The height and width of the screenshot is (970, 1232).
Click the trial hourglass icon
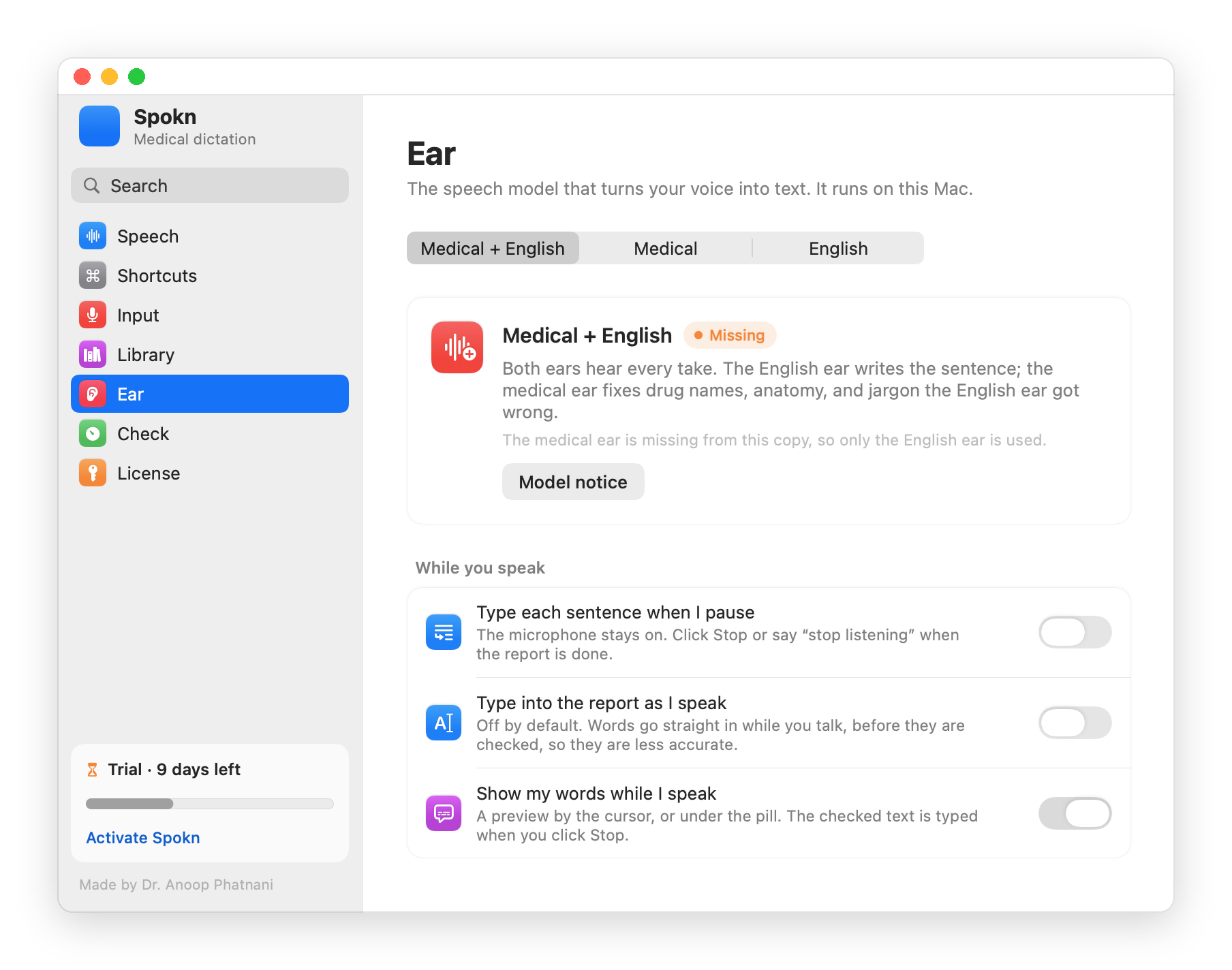(x=93, y=770)
